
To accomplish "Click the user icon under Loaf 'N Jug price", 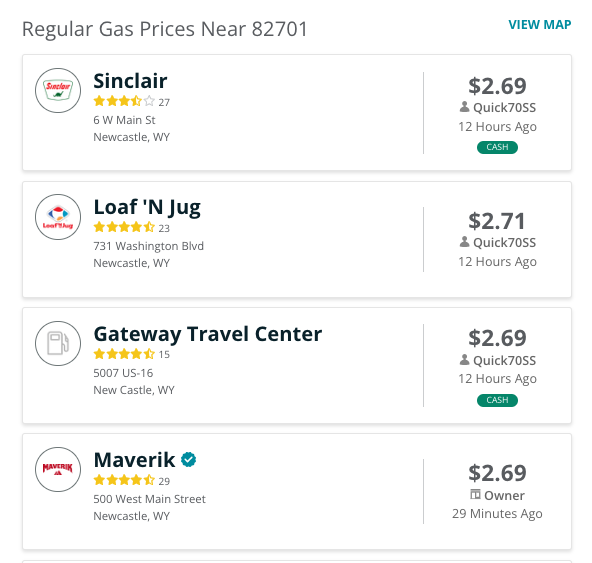I will tap(464, 242).
